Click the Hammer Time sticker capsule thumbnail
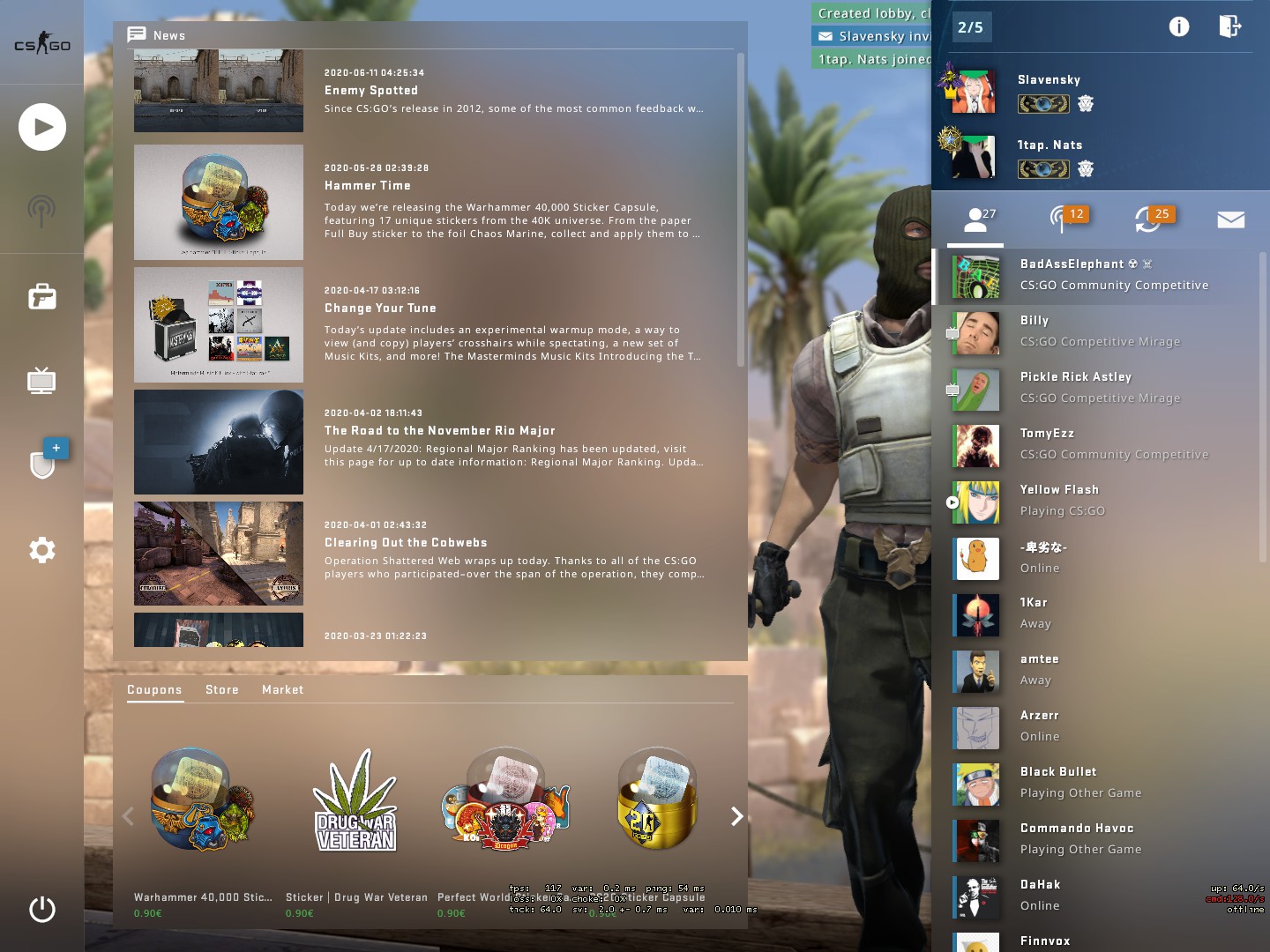The image size is (1270, 952). coord(219,202)
